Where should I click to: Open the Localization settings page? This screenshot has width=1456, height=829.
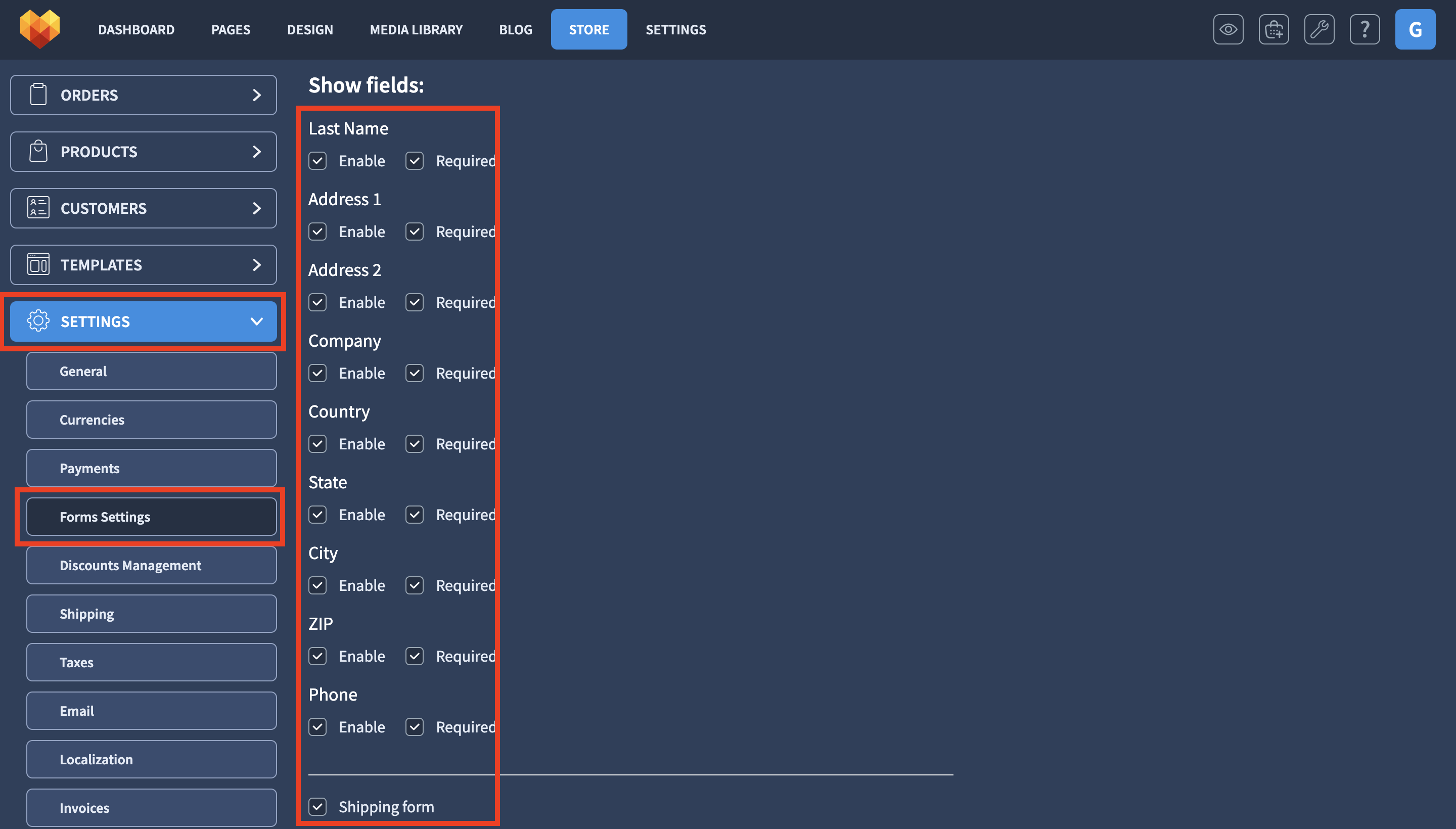click(x=152, y=760)
